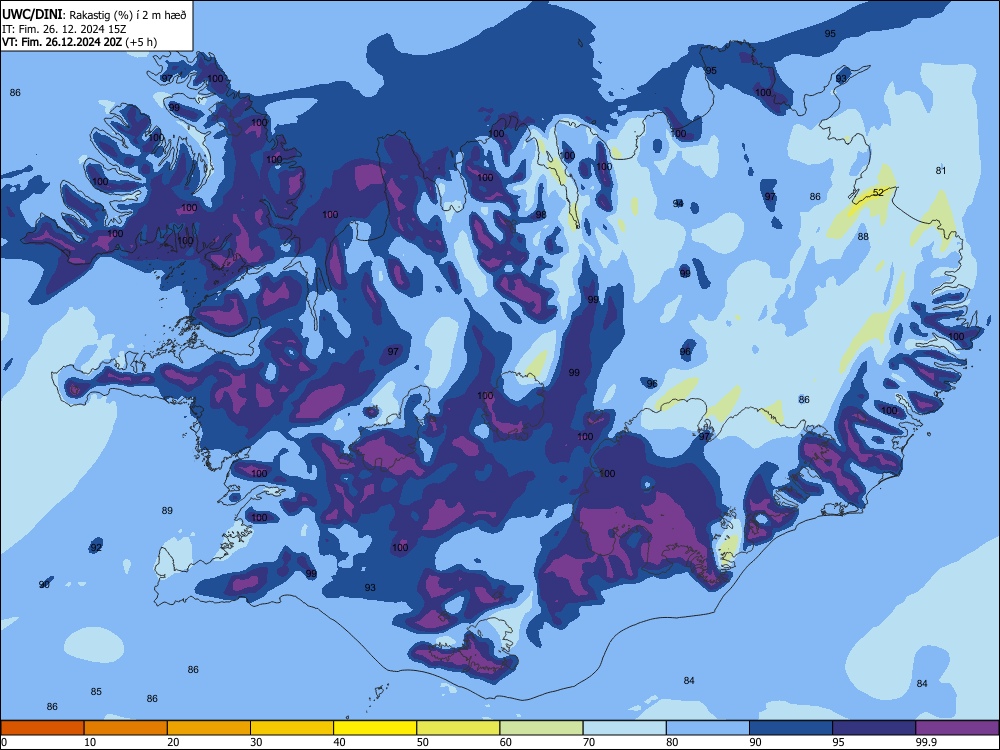
Task: Click the '89' humidity value on the map
Action: pos(167,510)
